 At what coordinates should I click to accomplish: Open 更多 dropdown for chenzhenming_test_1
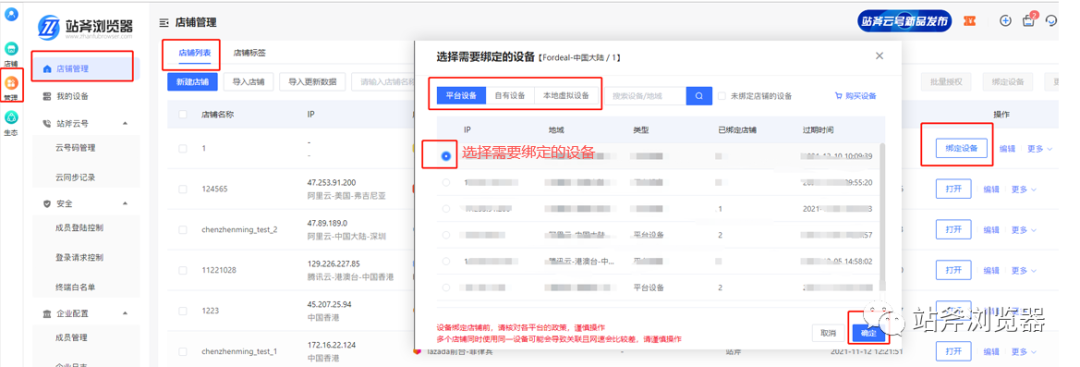(x=1024, y=351)
